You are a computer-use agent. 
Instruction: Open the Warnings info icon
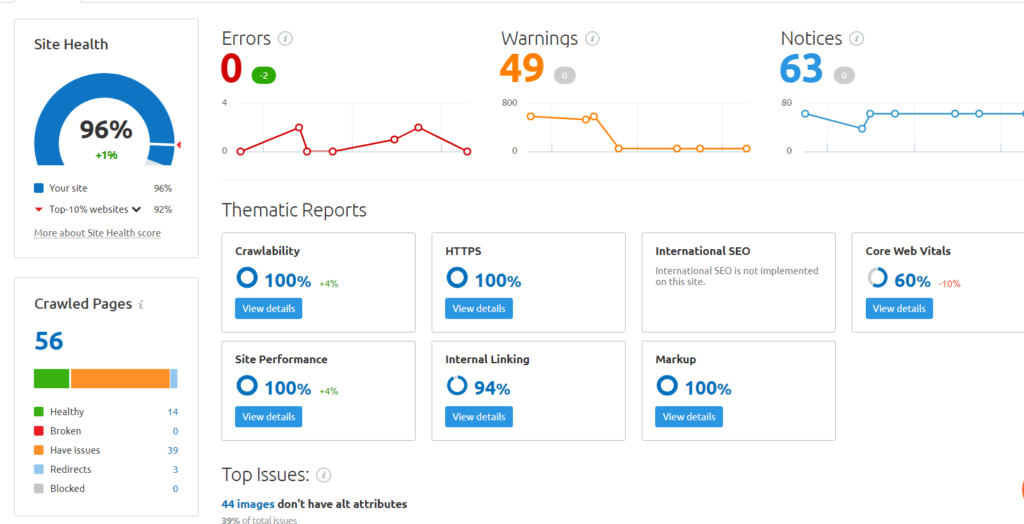tap(592, 39)
